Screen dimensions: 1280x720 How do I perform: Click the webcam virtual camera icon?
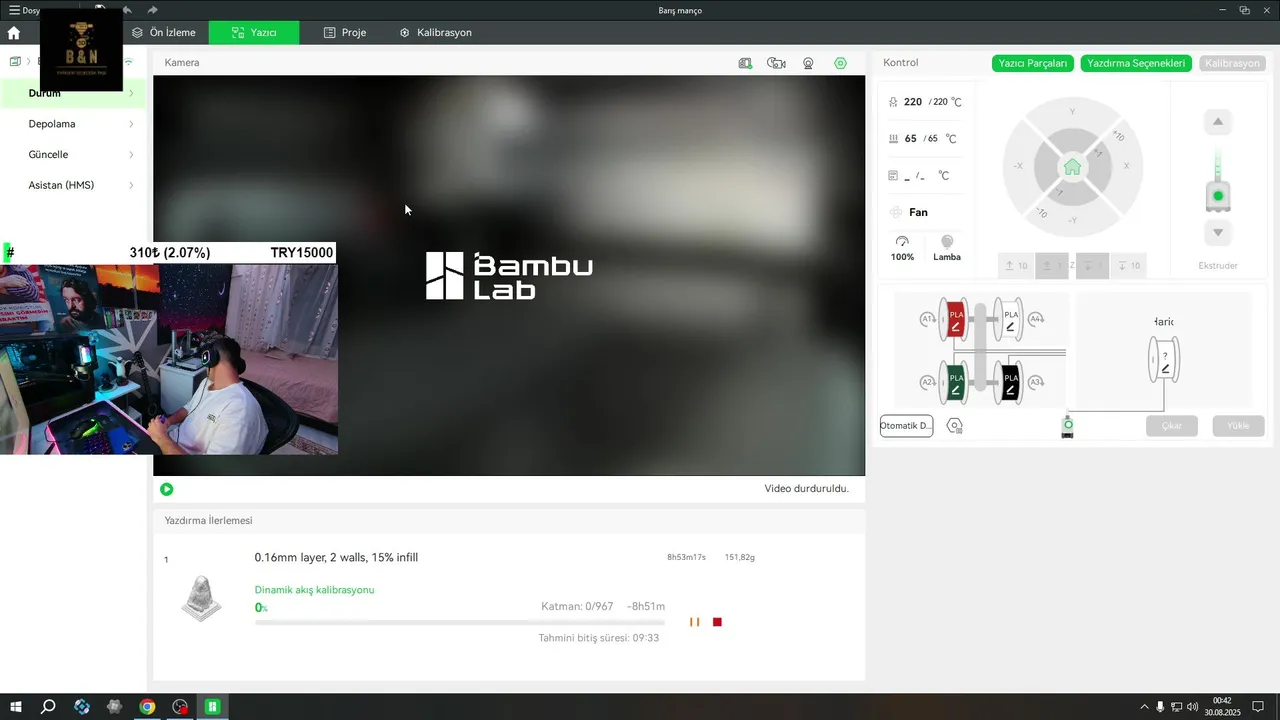pyautogui.click(x=808, y=63)
